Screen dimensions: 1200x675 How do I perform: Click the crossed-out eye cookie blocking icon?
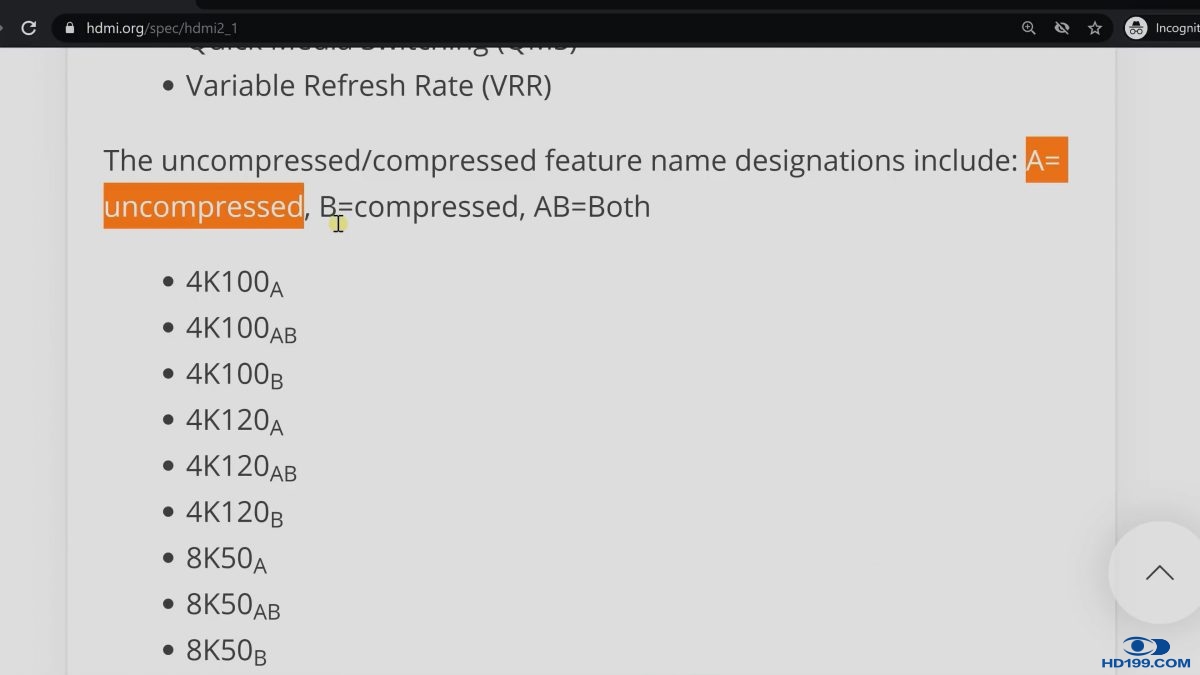pos(1062,28)
